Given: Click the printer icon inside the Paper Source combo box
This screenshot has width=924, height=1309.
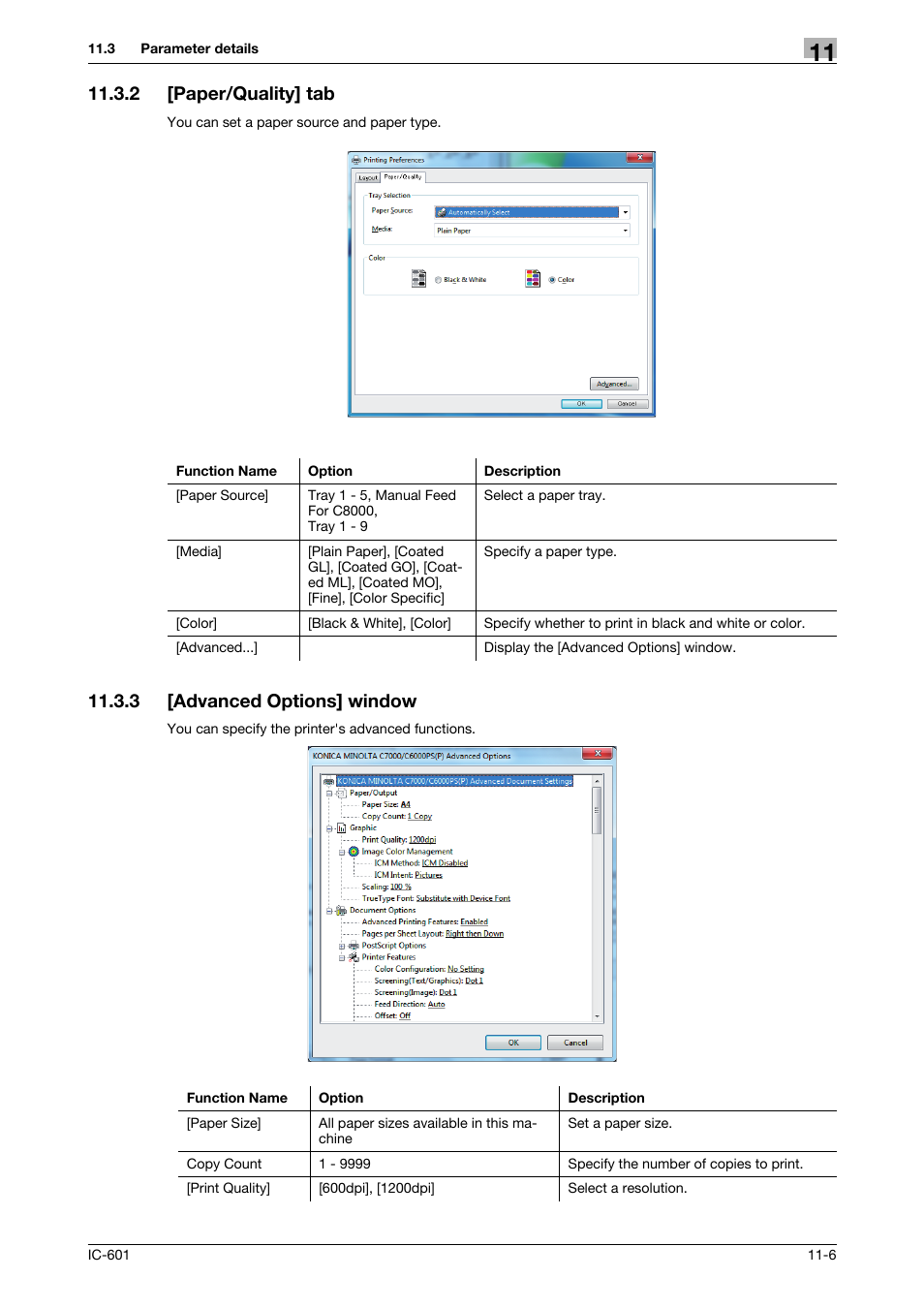Looking at the screenshot, I should point(442,212).
